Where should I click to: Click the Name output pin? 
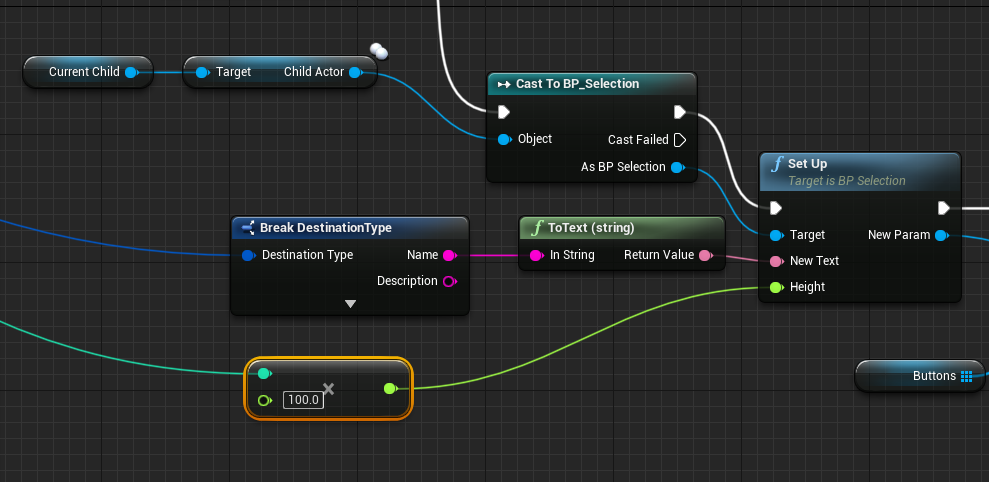pos(449,255)
